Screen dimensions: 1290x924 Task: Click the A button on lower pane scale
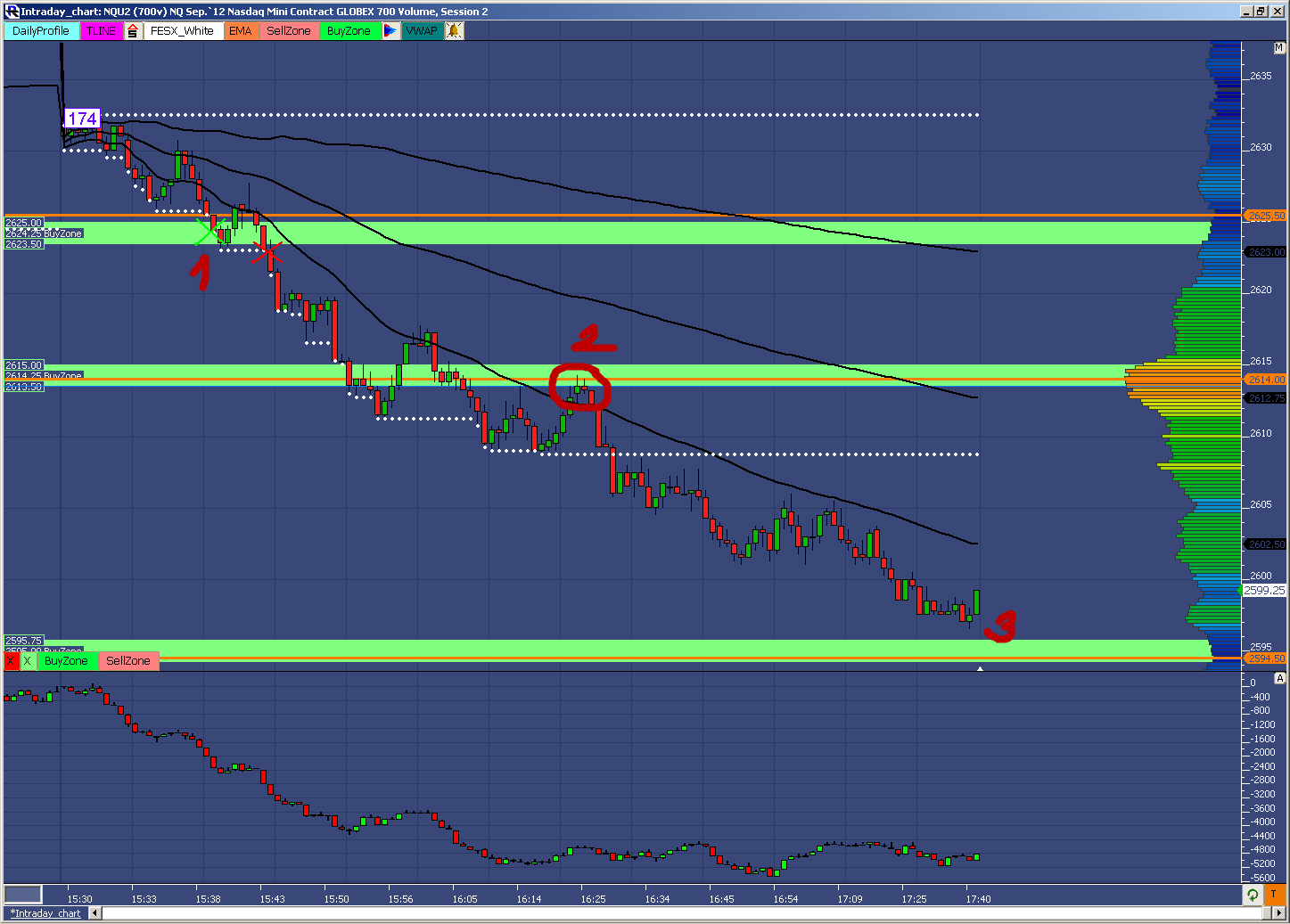click(x=1279, y=678)
